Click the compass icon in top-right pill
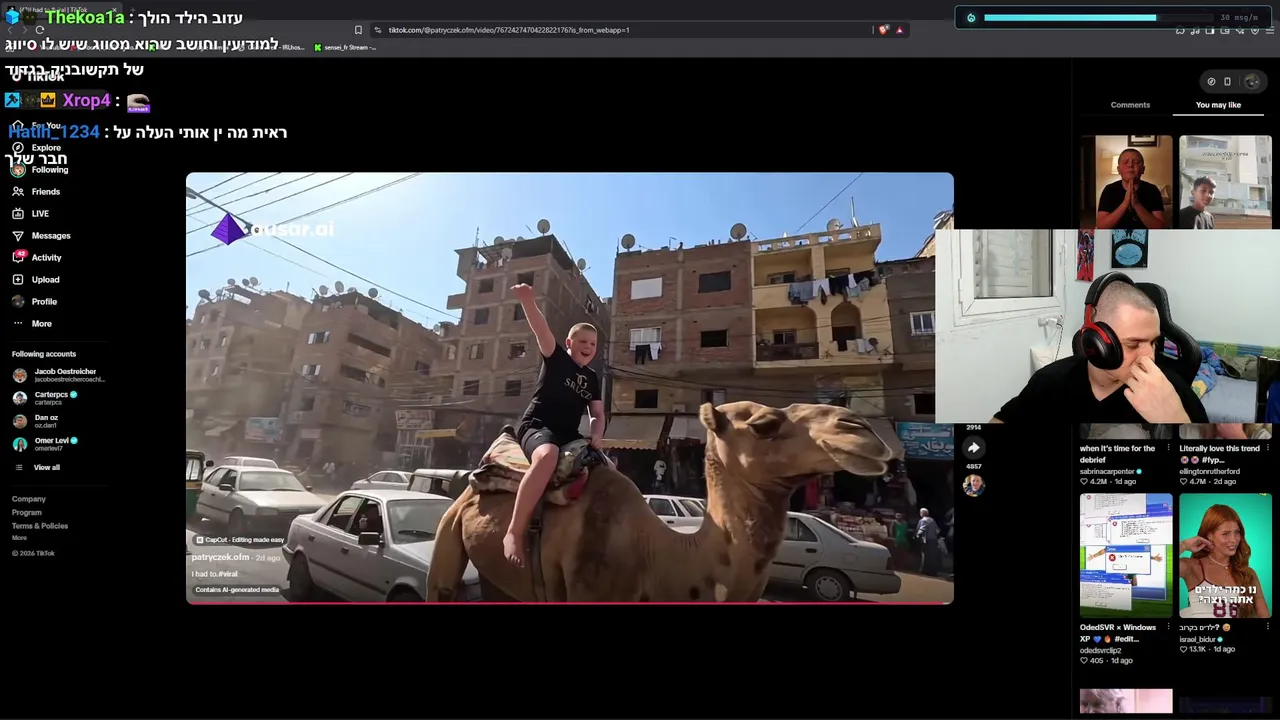Viewport: 1280px width, 720px height. (x=1211, y=82)
